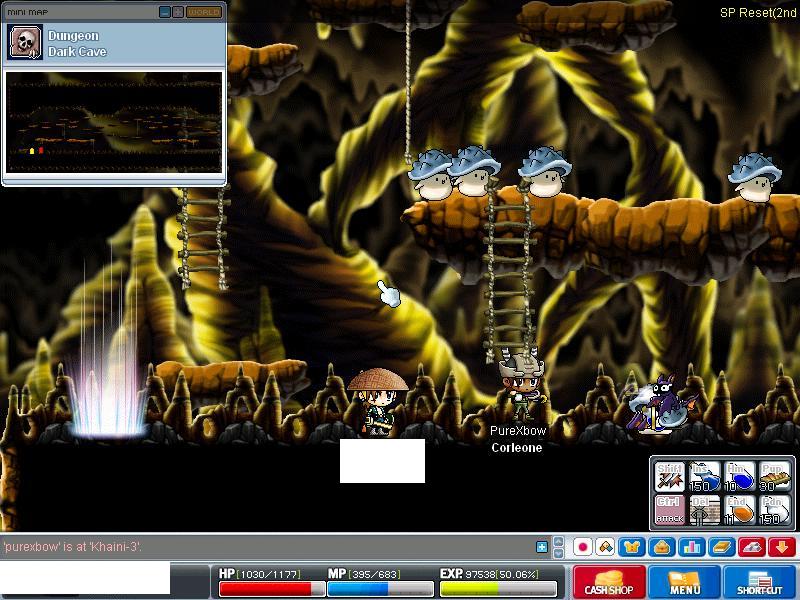Screen dimensions: 800x600
Task: Use the End orange potion slot
Action: (739, 510)
